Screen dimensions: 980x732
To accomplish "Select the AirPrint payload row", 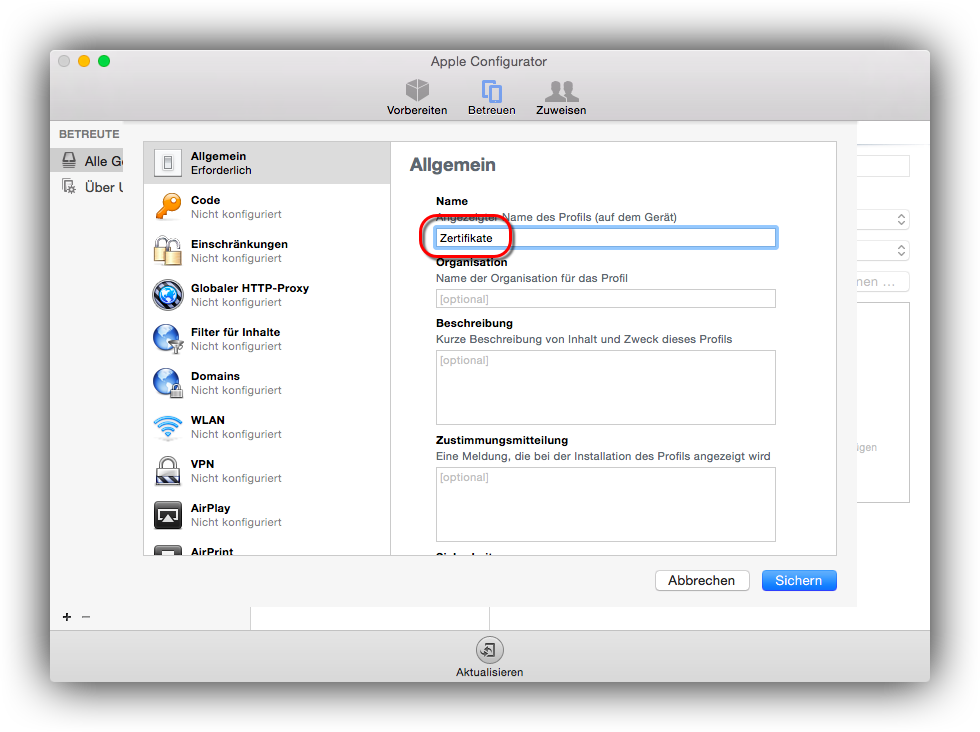I will pyautogui.click(x=267, y=549).
